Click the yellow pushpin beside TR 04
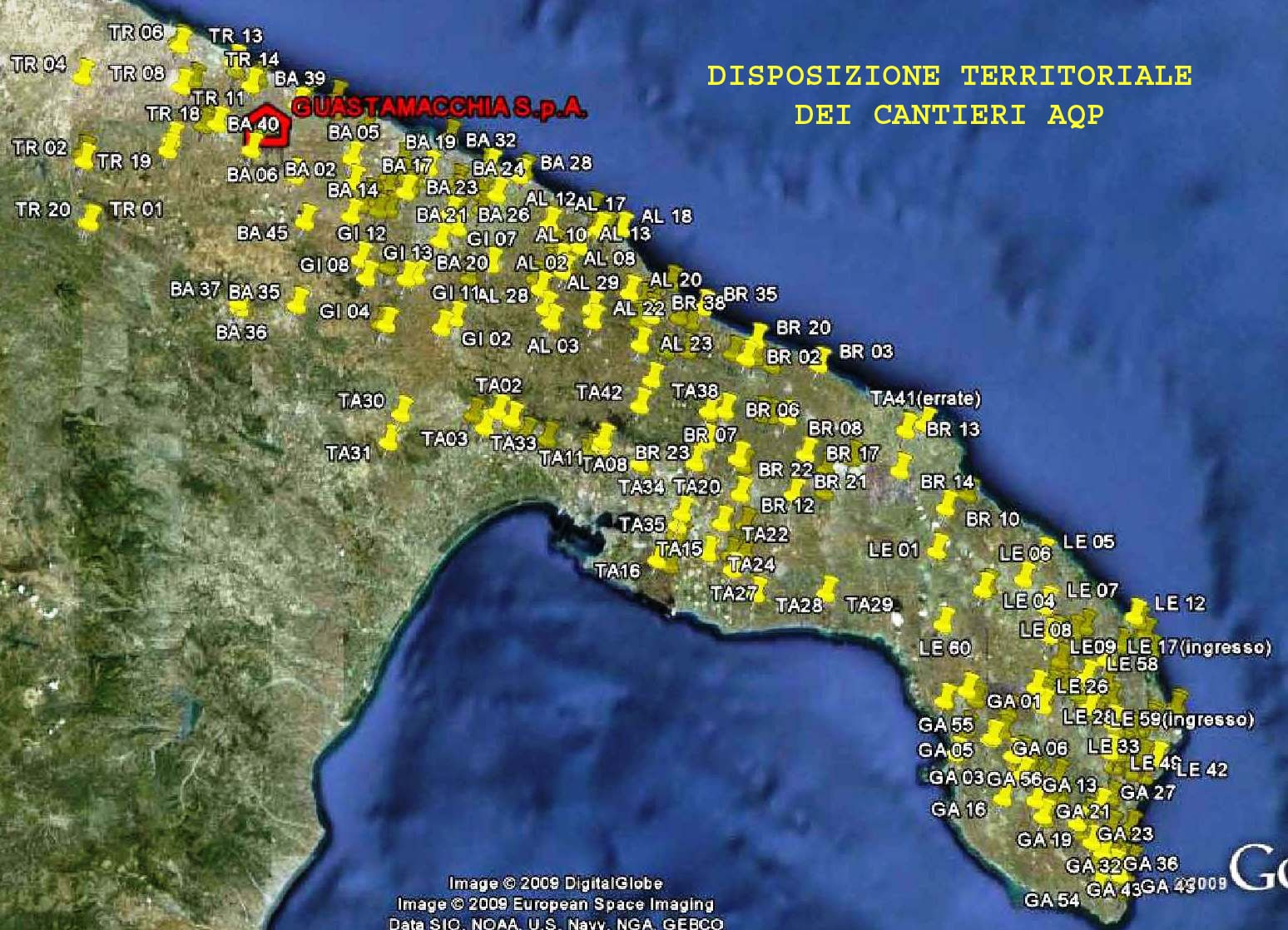Image resolution: width=1288 pixels, height=930 pixels. click(82, 72)
